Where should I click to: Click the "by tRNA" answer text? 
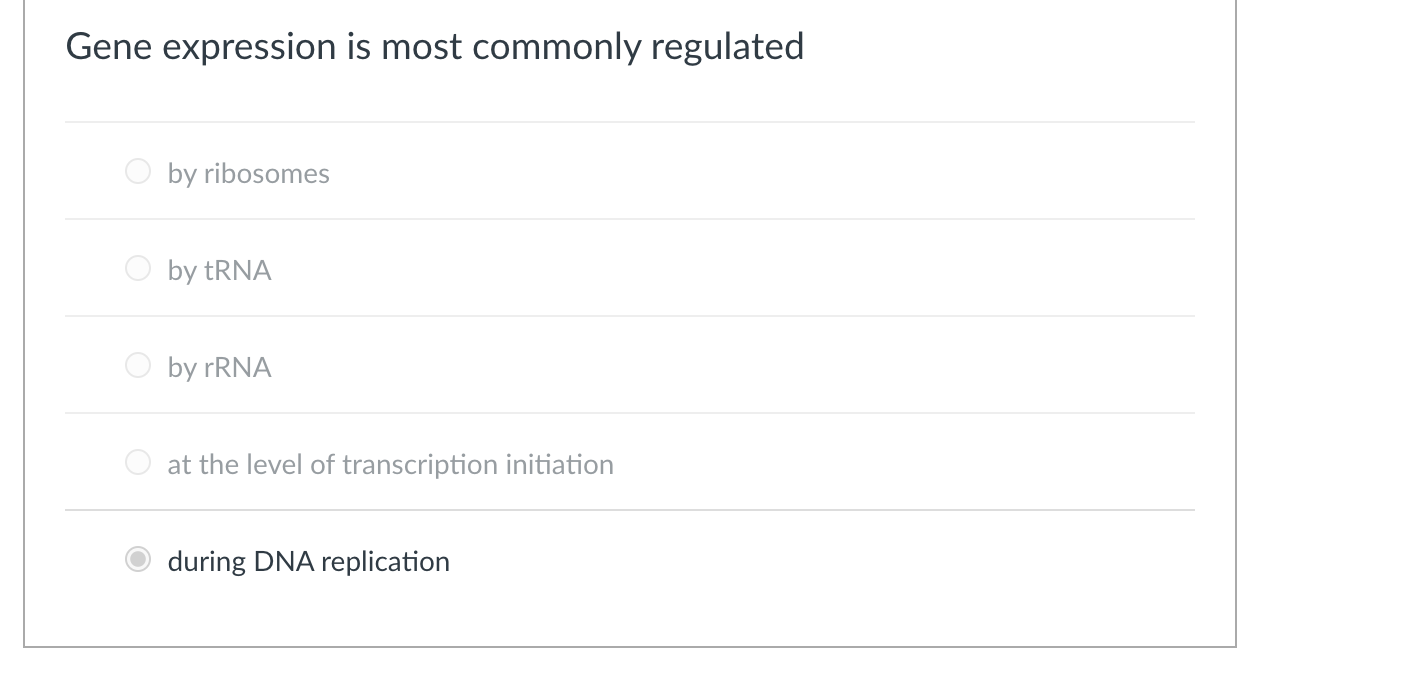219,270
